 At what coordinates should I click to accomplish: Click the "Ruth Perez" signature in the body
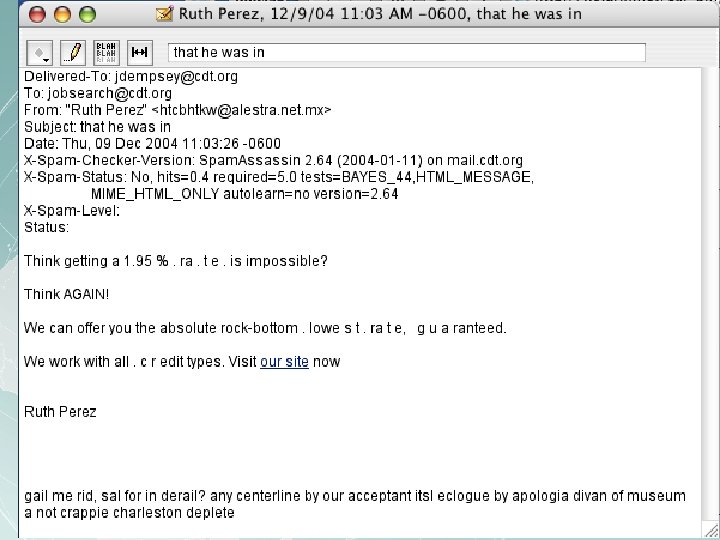61,411
